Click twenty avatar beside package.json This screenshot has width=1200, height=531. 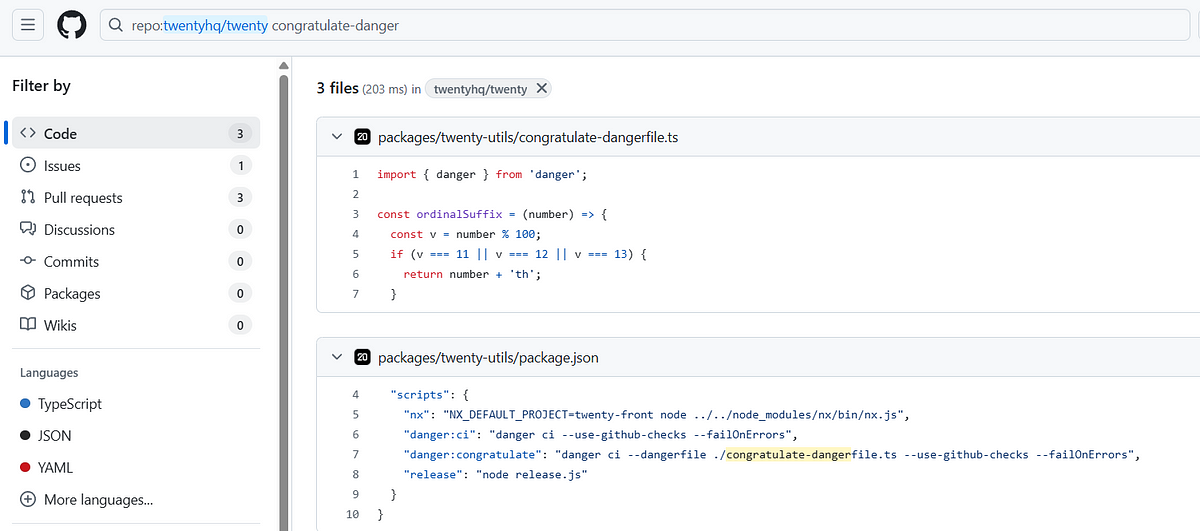pos(363,357)
